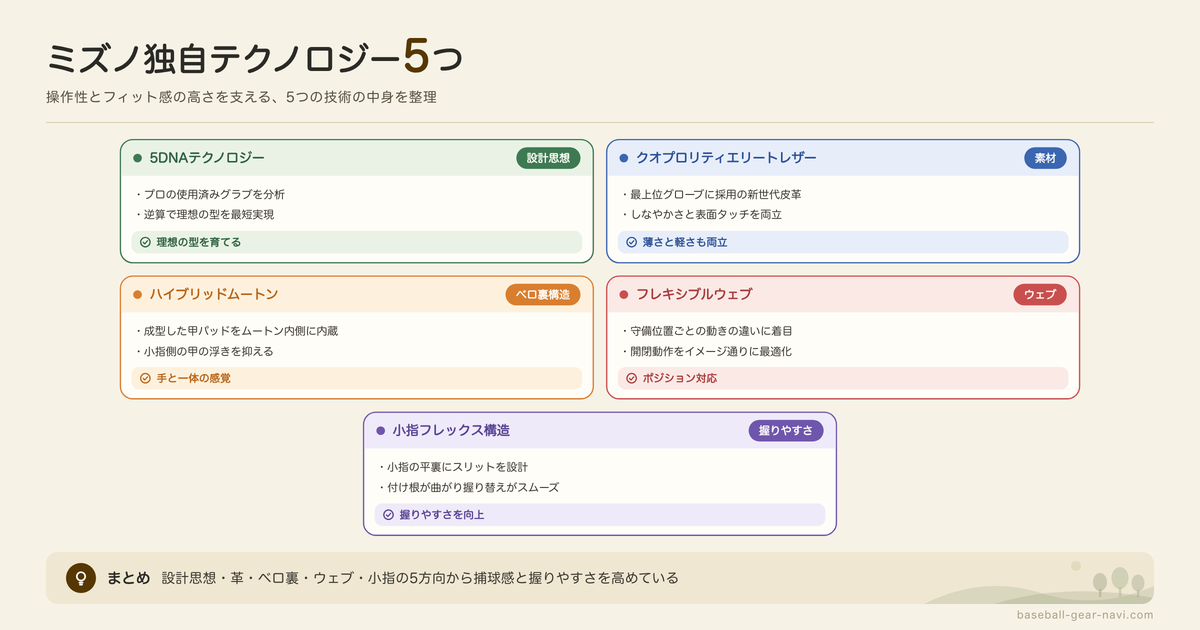Select the クオプロリティエリートレザー card heading

(726, 158)
